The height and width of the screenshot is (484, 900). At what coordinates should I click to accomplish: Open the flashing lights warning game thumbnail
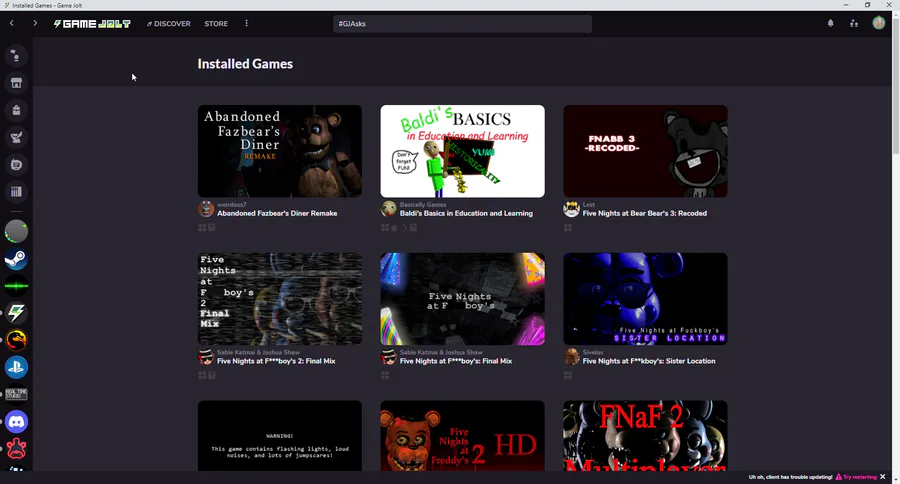click(x=280, y=436)
